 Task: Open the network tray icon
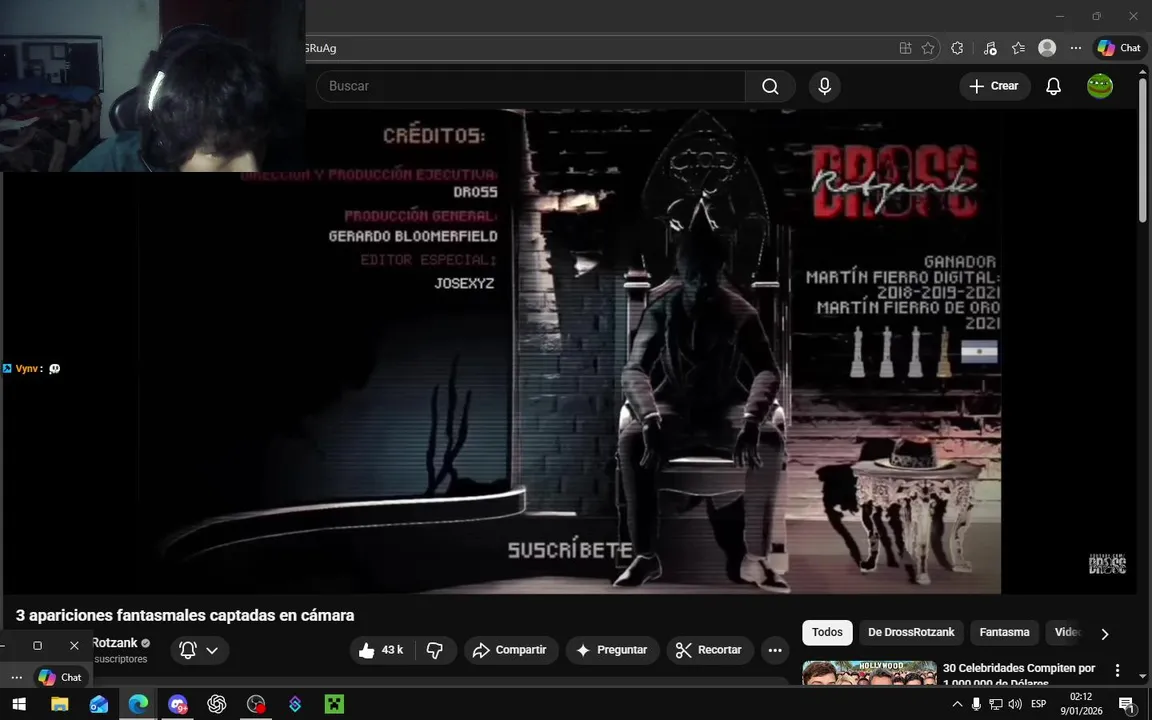[996, 704]
